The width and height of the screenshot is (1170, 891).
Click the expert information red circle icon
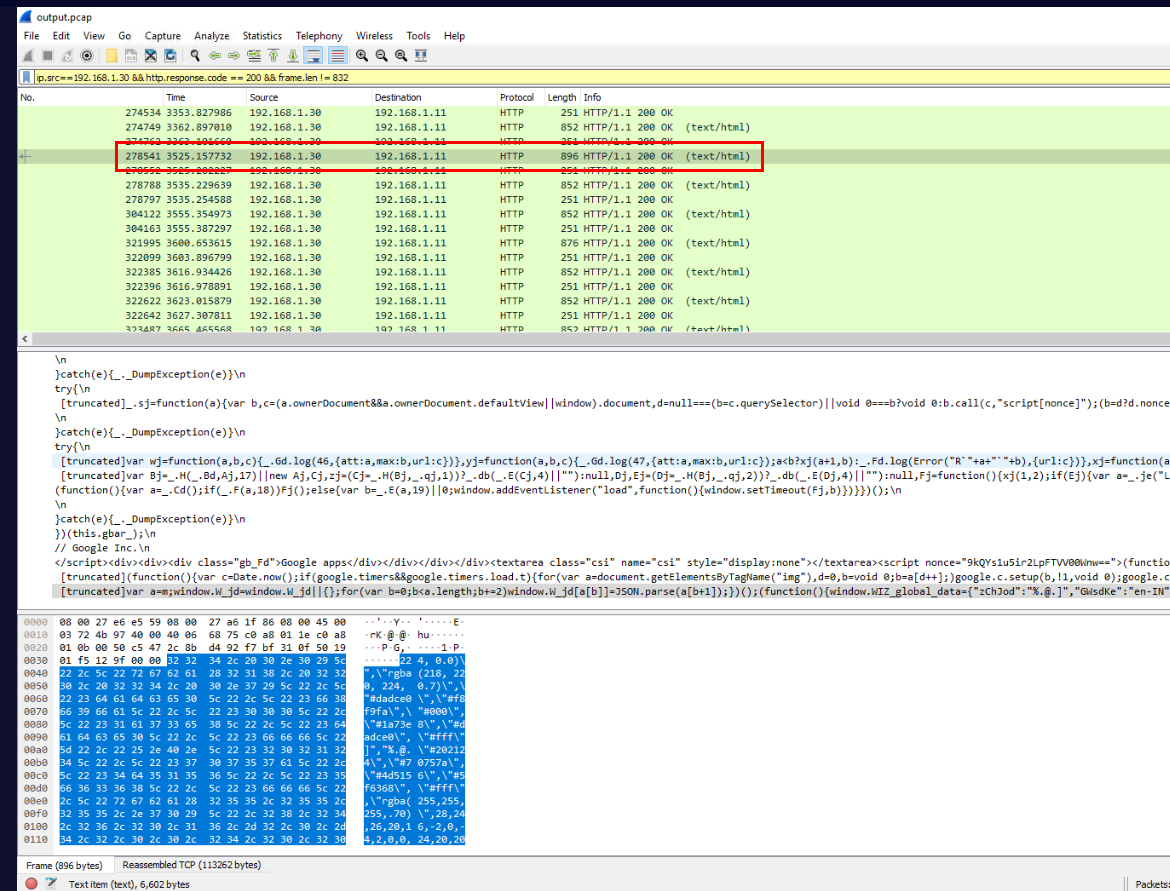[x=31, y=884]
